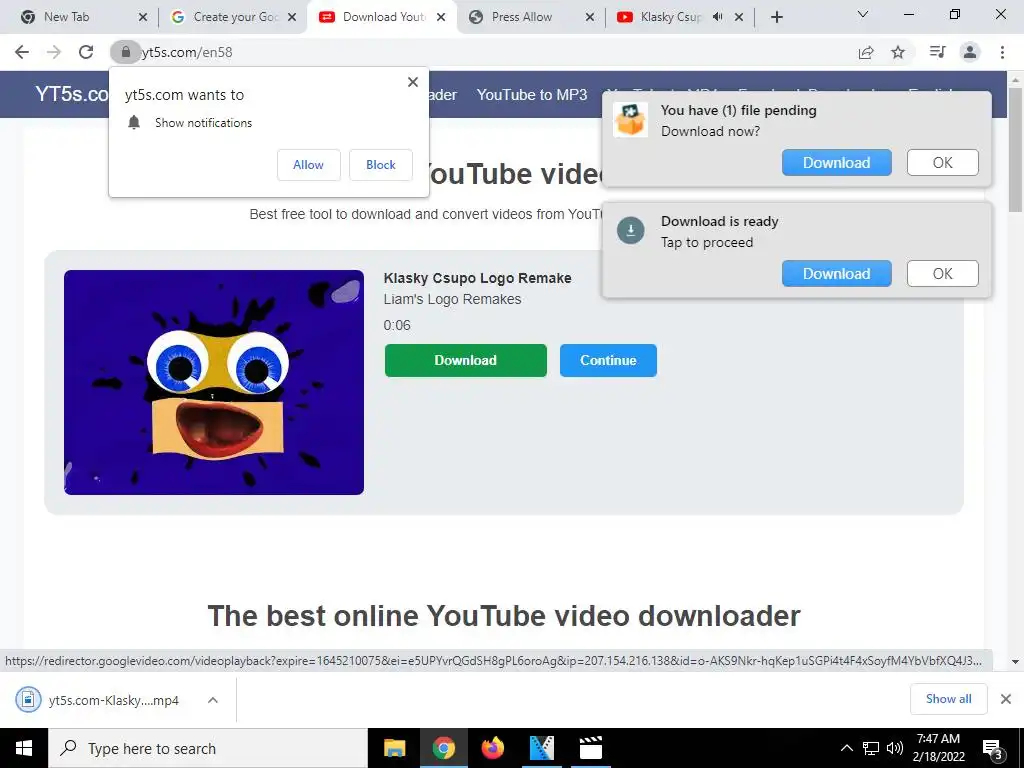Close the Download YouTube tab

pyautogui.click(x=441, y=17)
